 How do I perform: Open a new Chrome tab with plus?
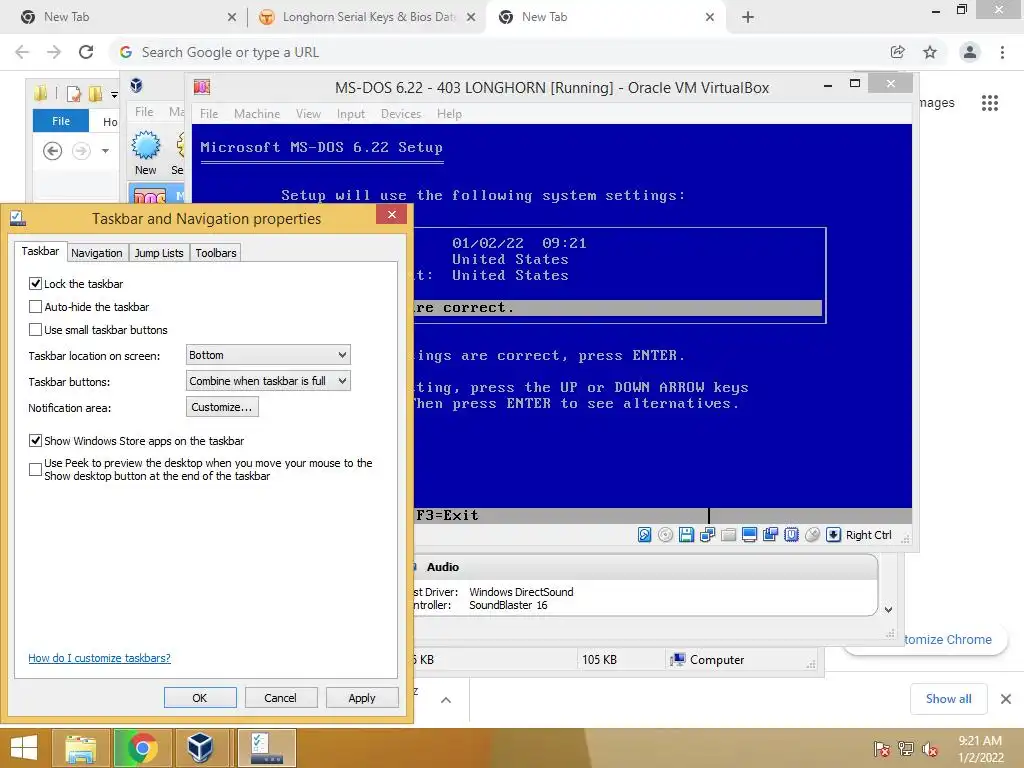pyautogui.click(x=748, y=17)
